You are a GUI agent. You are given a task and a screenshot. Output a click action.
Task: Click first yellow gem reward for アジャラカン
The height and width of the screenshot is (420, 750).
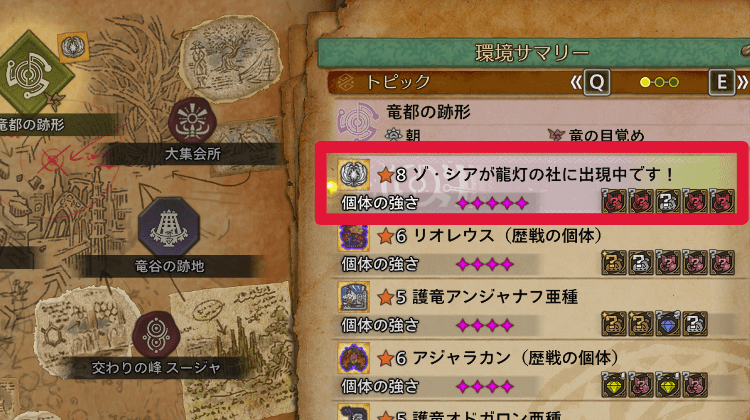click(614, 385)
